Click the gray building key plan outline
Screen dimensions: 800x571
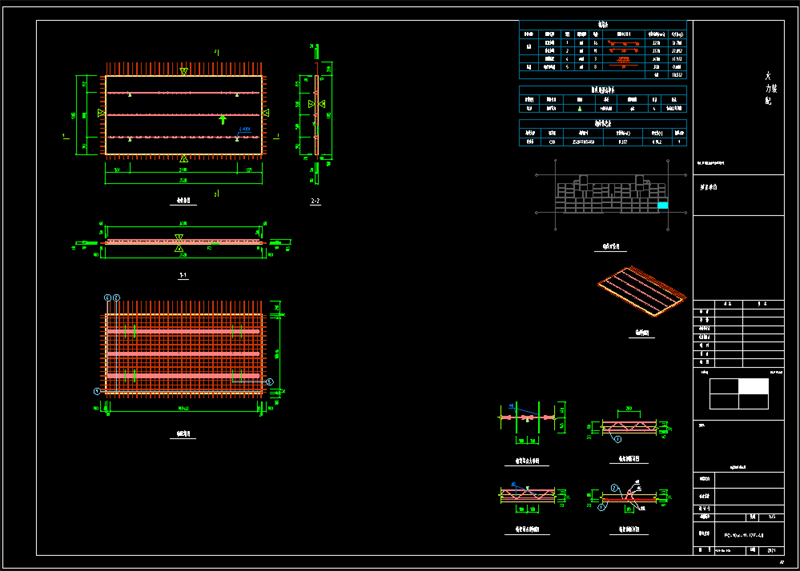(611, 194)
